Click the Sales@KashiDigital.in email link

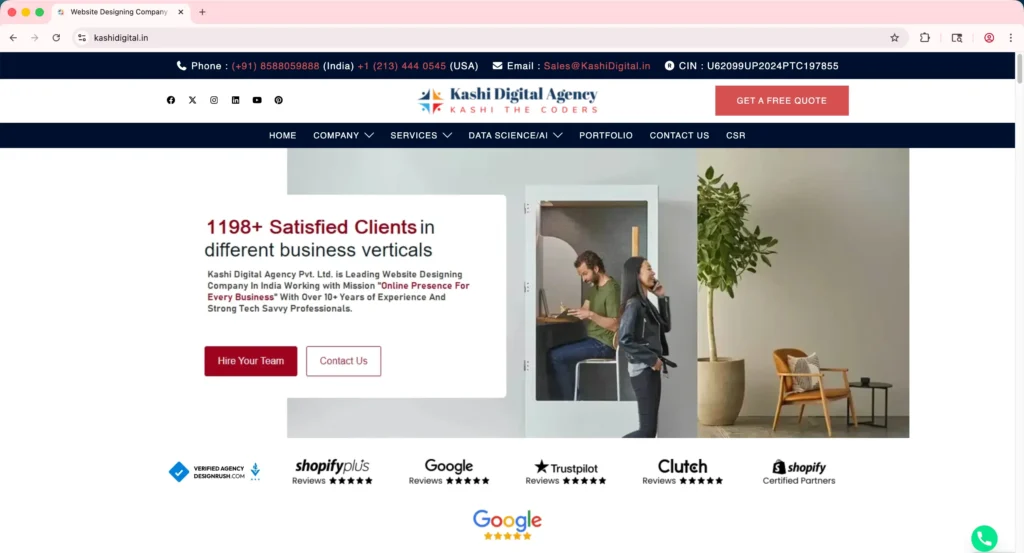click(x=596, y=66)
